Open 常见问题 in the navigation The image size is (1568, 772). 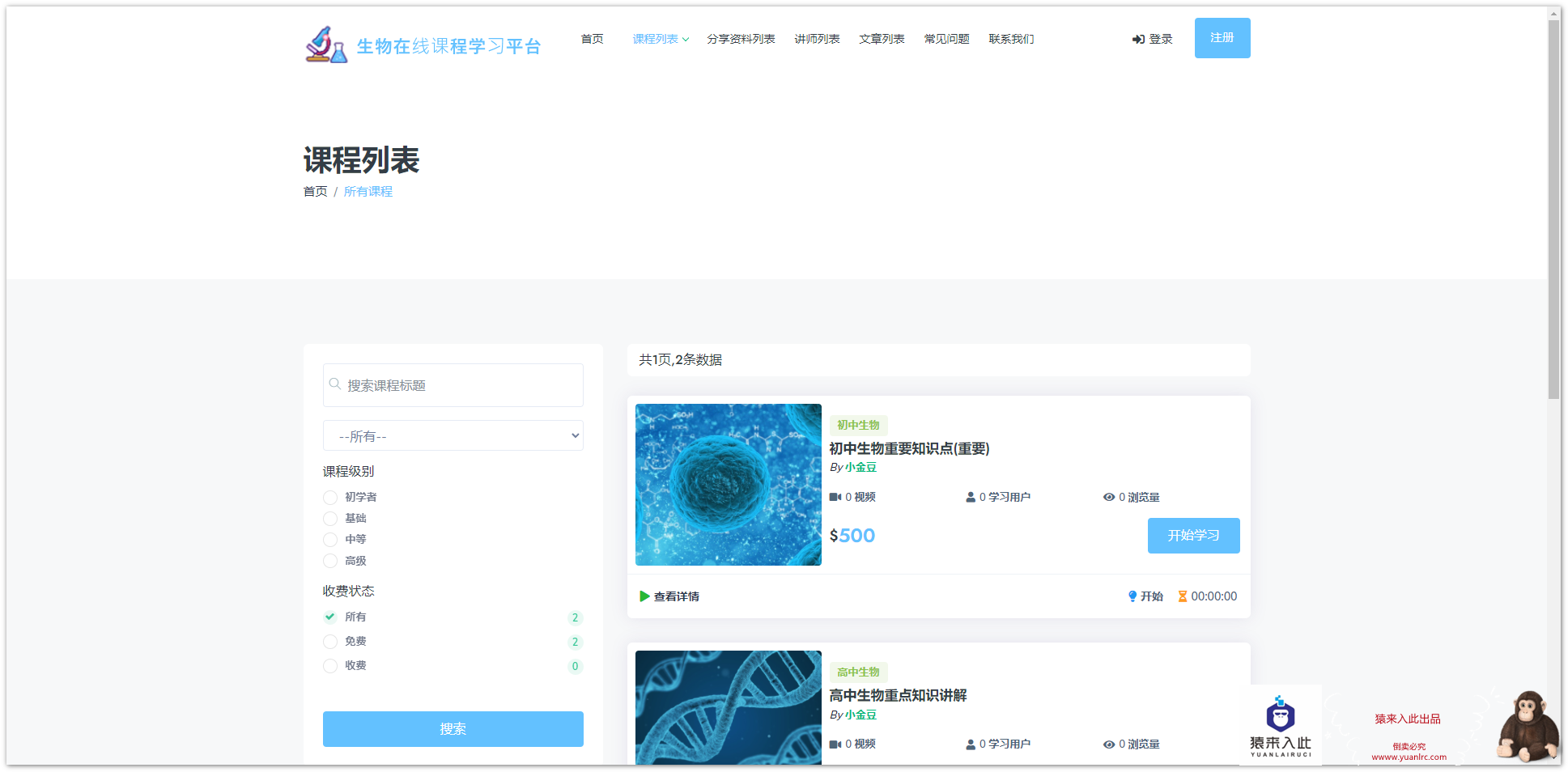coord(946,39)
